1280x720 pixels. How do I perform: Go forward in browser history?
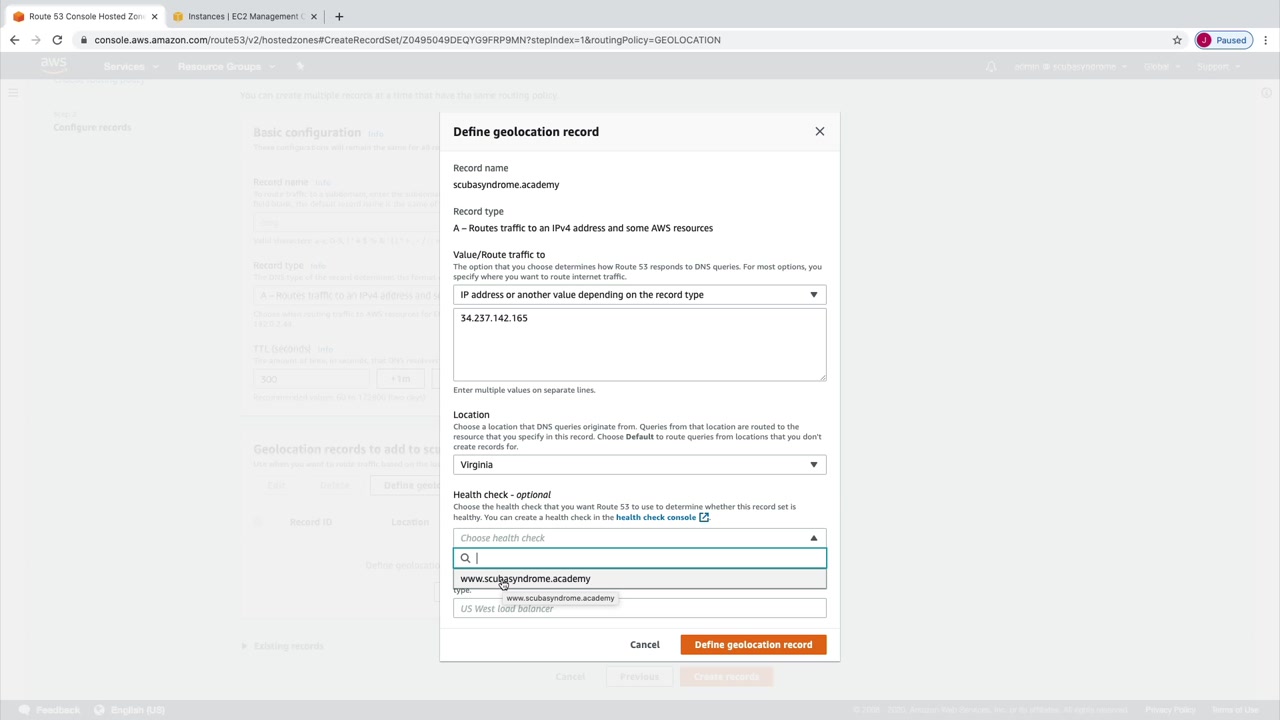(36, 40)
